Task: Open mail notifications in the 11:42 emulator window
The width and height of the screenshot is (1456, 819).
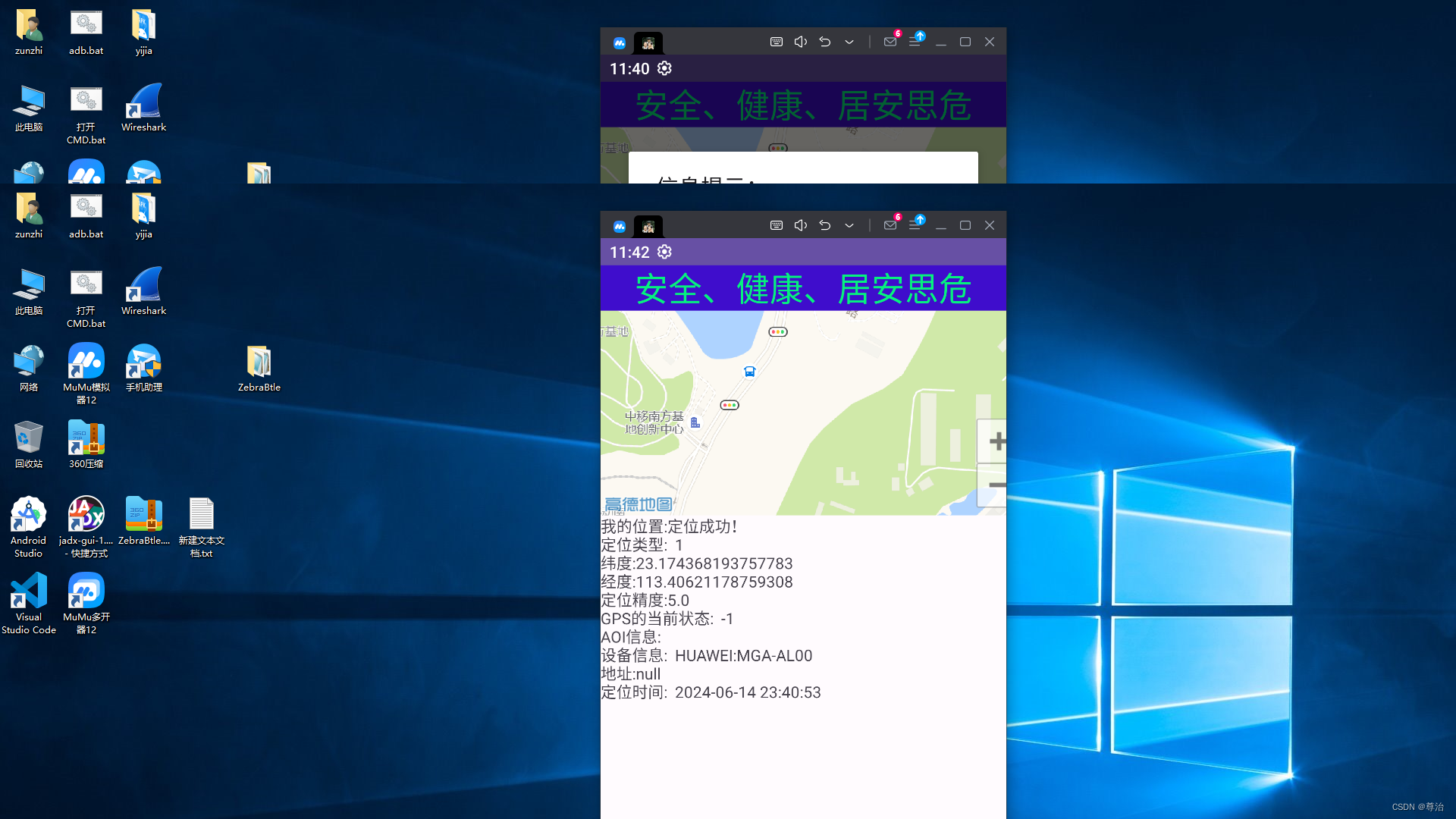Action: (890, 225)
